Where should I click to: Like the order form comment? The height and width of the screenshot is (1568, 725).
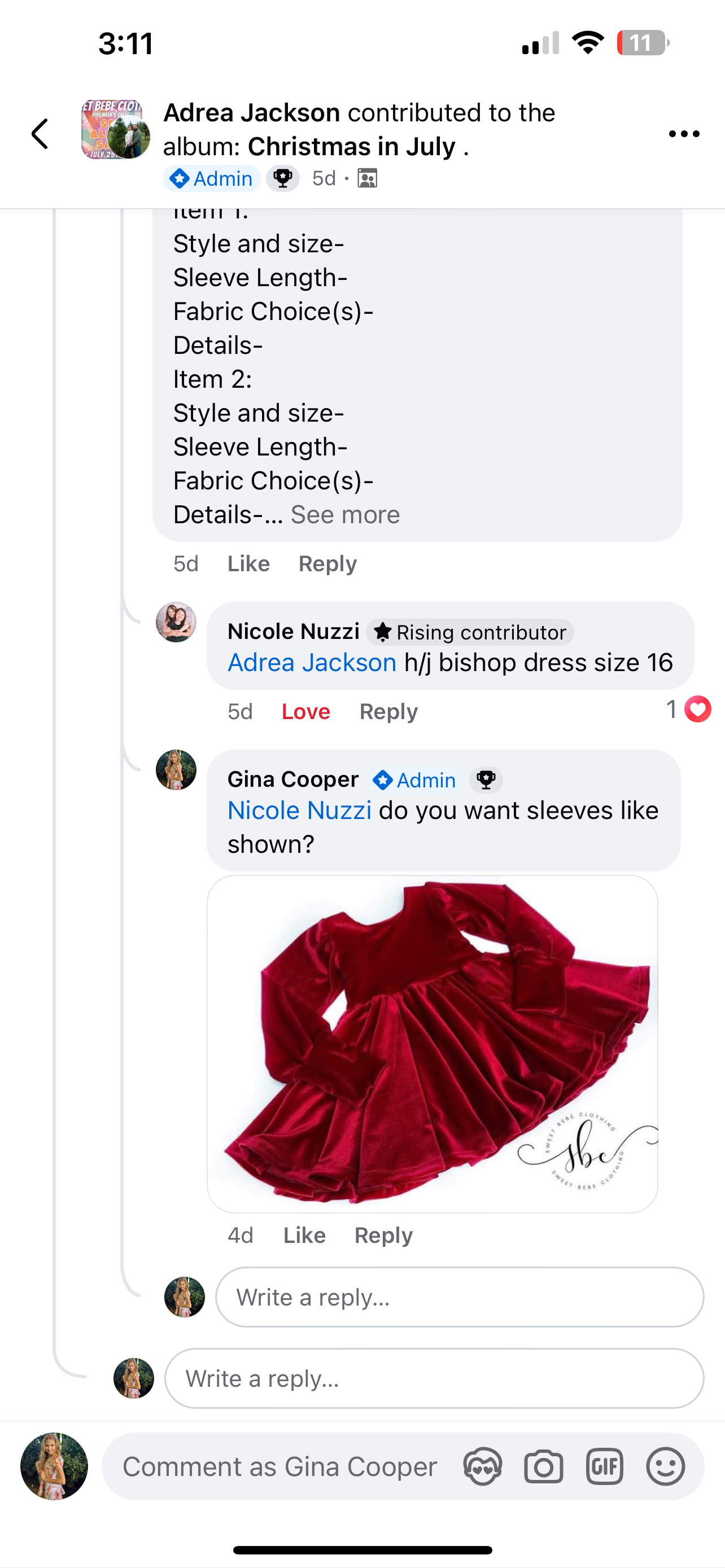[248, 564]
